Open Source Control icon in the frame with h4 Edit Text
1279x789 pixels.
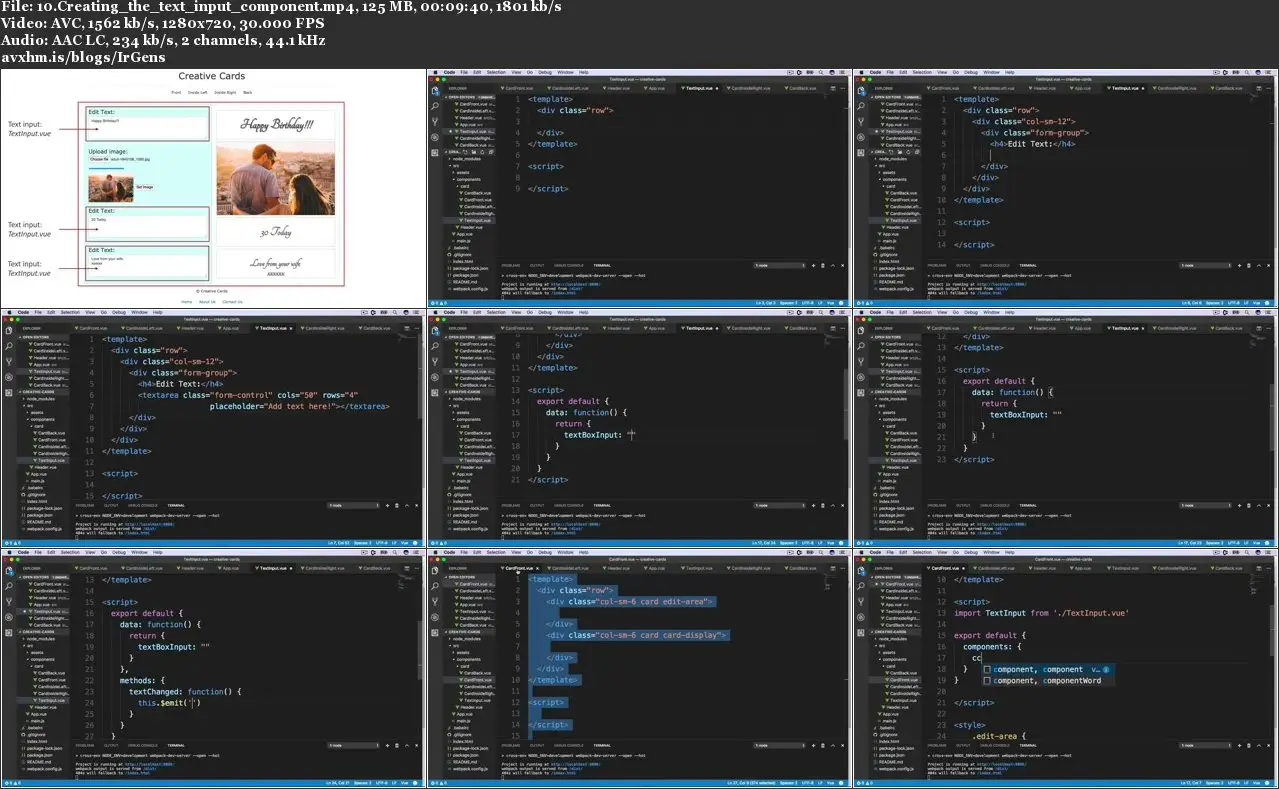(x=860, y=121)
